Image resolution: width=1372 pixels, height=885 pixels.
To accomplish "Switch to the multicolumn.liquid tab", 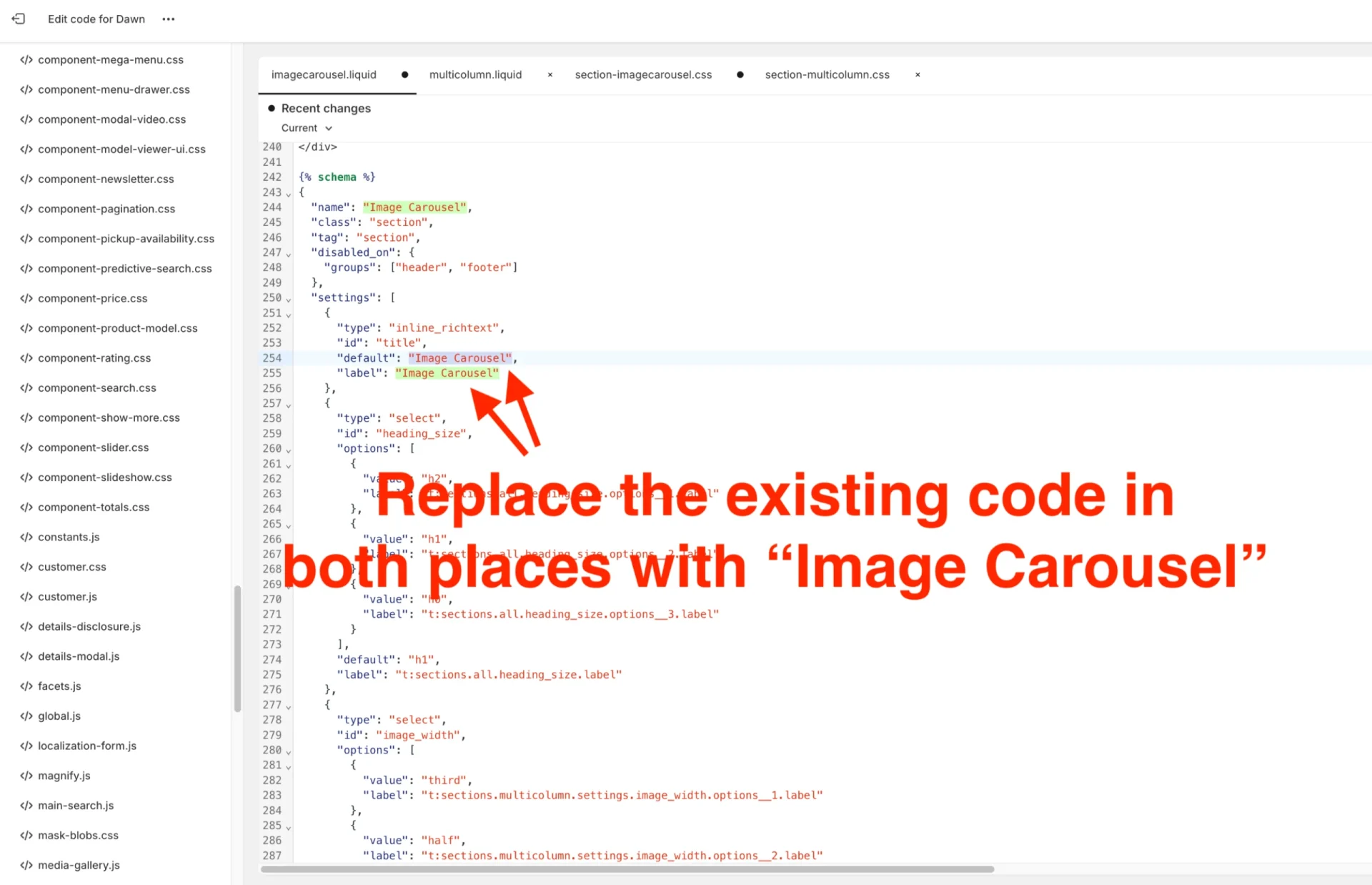I will point(475,74).
